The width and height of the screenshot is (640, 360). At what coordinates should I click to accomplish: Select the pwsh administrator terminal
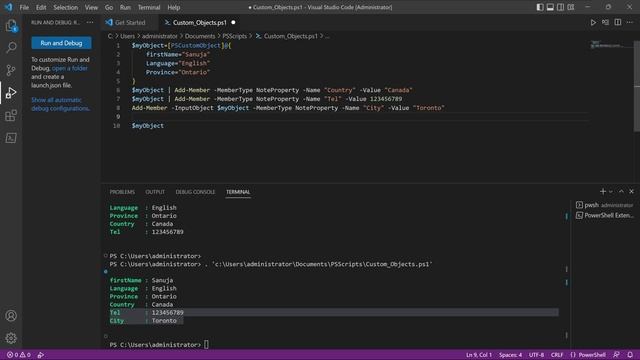pos(605,205)
